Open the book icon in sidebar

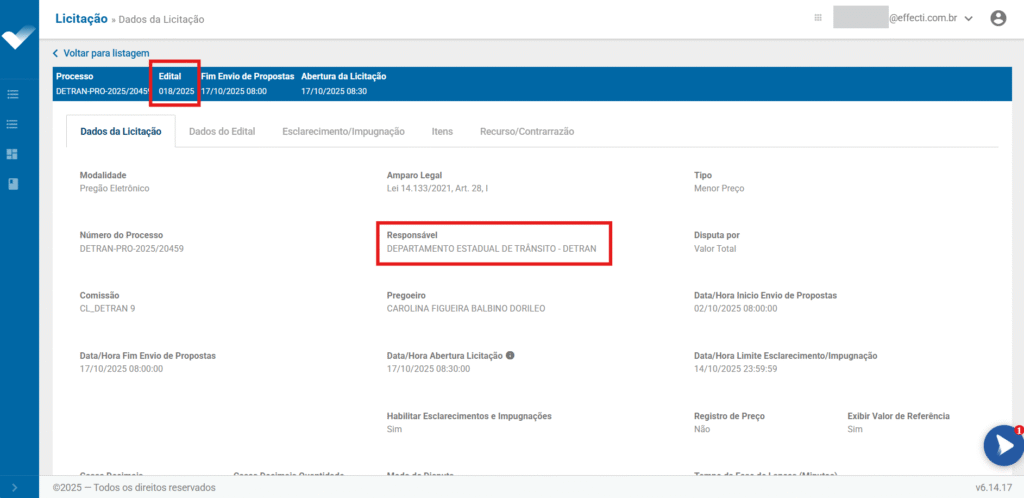coord(13,184)
